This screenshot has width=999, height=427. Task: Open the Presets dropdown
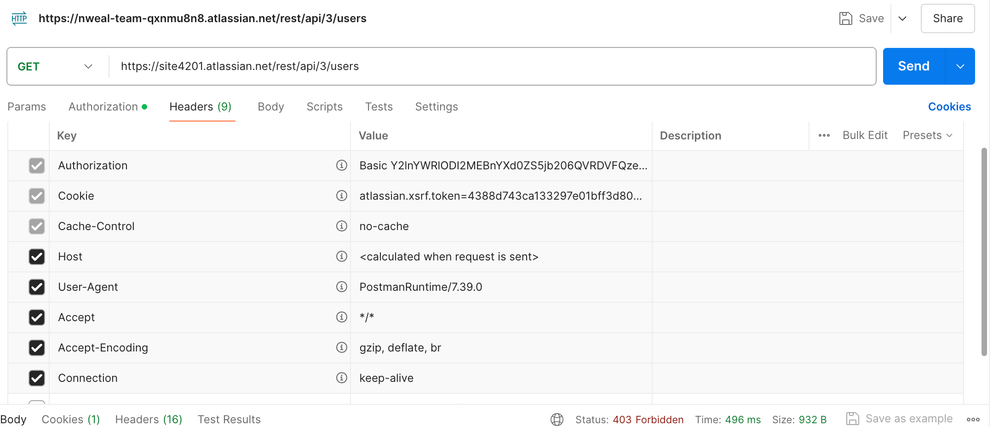[x=927, y=135]
